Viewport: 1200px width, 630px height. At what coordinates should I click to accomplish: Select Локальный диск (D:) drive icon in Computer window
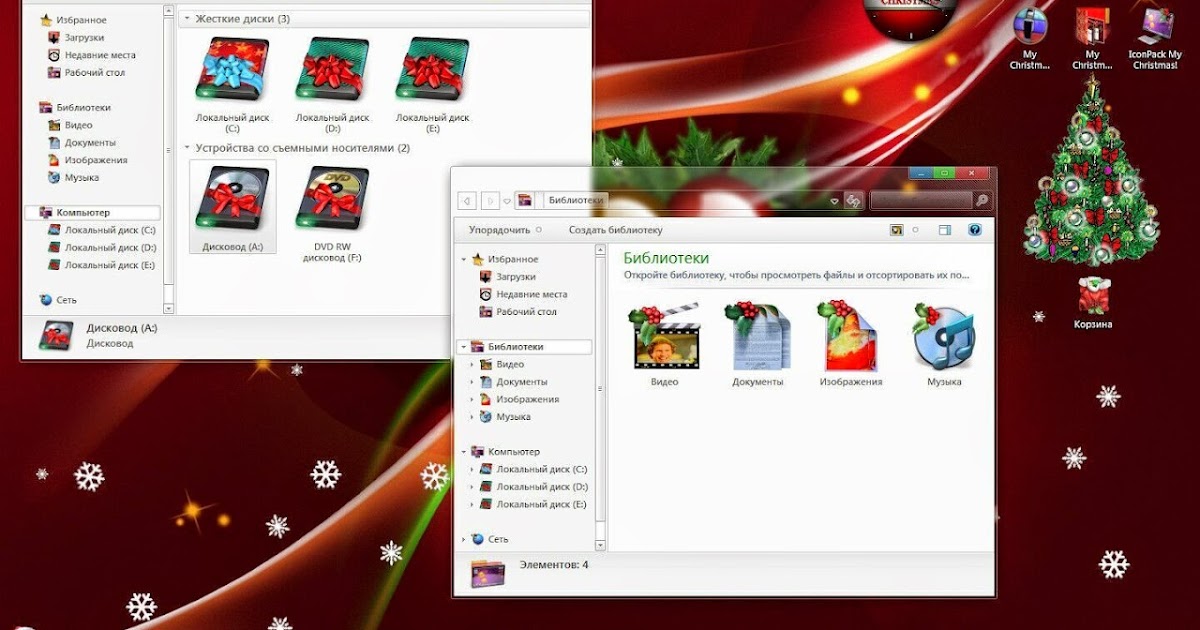point(332,70)
